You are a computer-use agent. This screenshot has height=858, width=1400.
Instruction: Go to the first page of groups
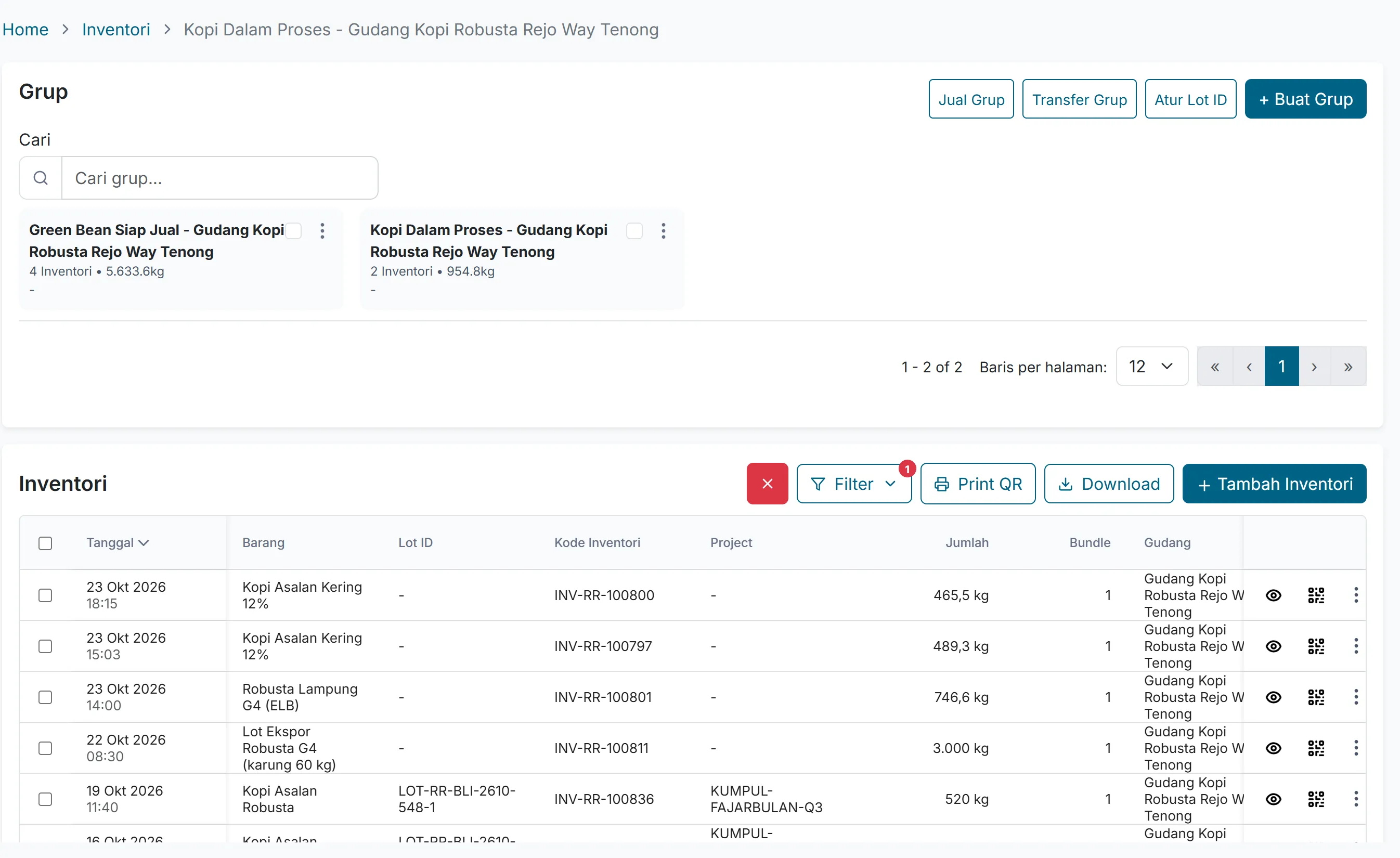tap(1215, 367)
